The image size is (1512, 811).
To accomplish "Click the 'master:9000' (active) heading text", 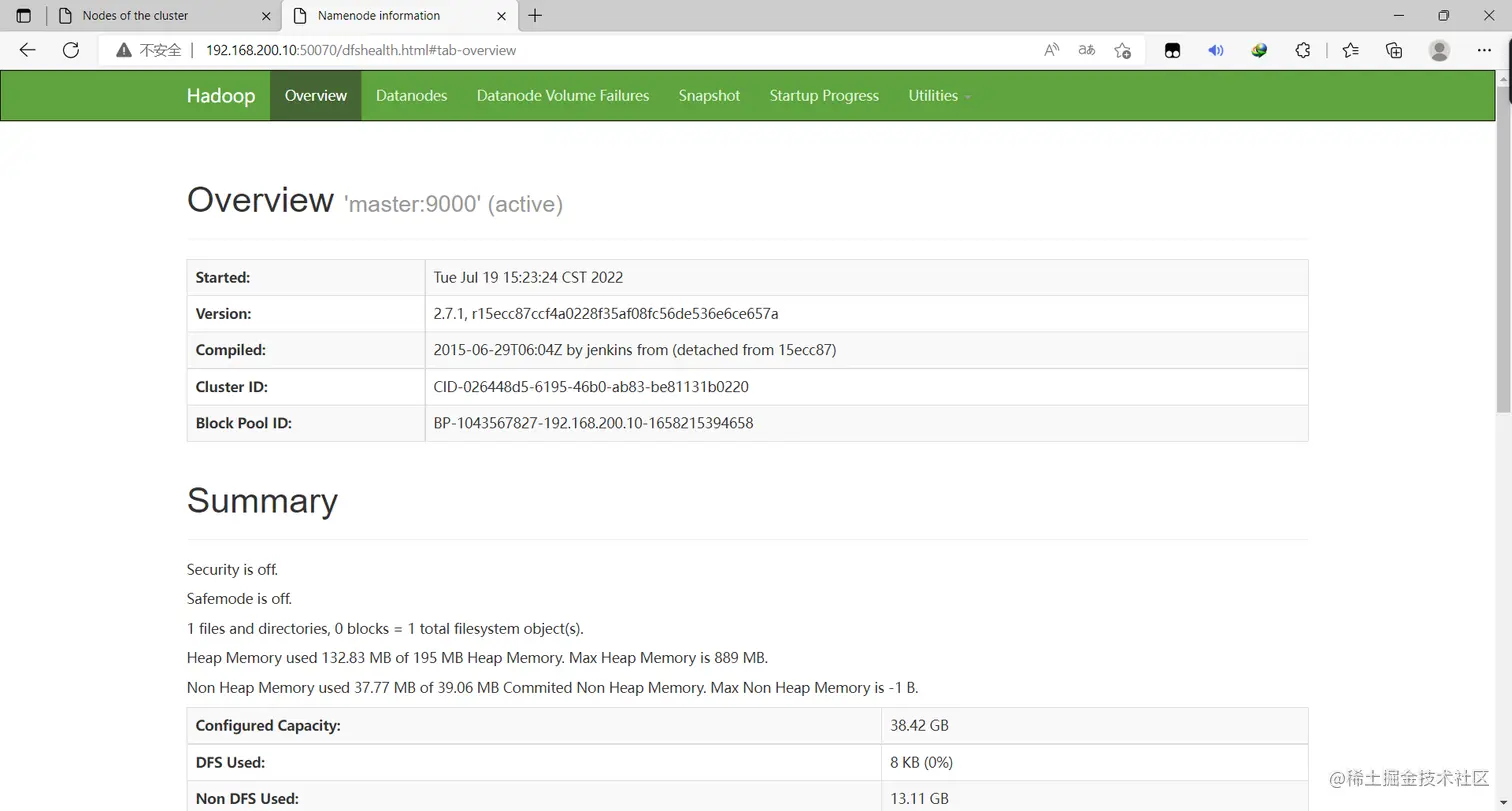I will 453,204.
